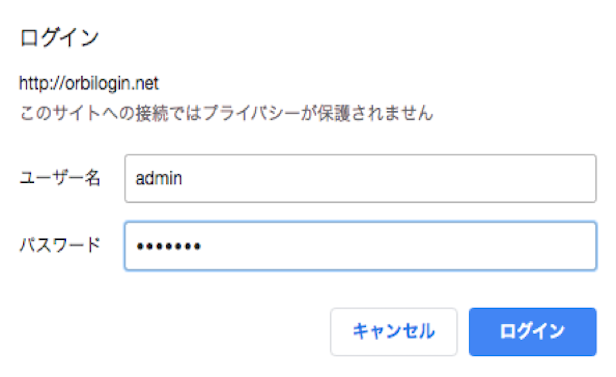Select the highlighted password box
The width and height of the screenshot is (616, 377).
(x=360, y=246)
